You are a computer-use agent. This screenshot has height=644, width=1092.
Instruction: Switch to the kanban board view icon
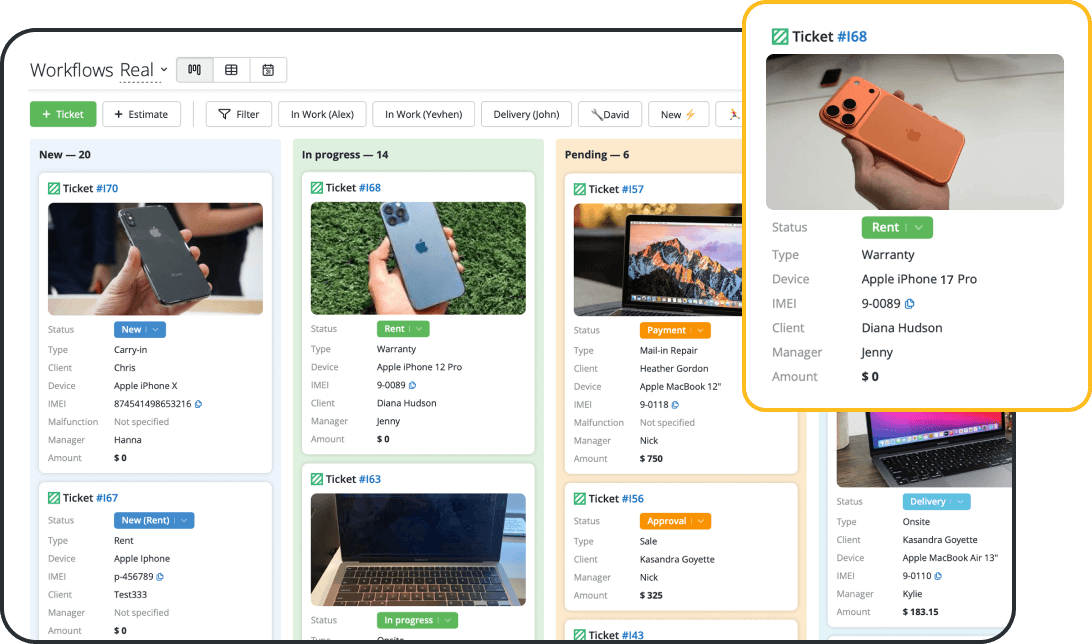pyautogui.click(x=194, y=70)
